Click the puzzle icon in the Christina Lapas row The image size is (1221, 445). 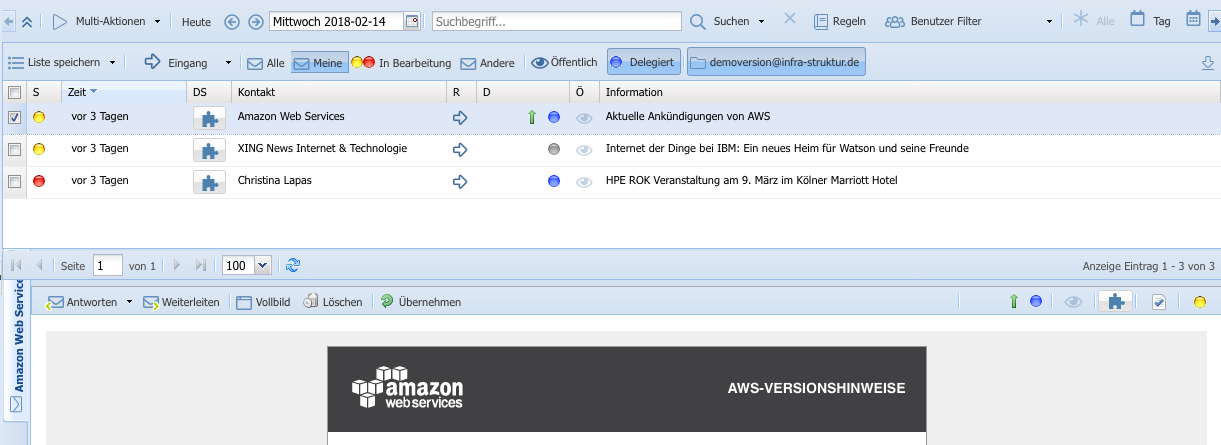click(208, 182)
